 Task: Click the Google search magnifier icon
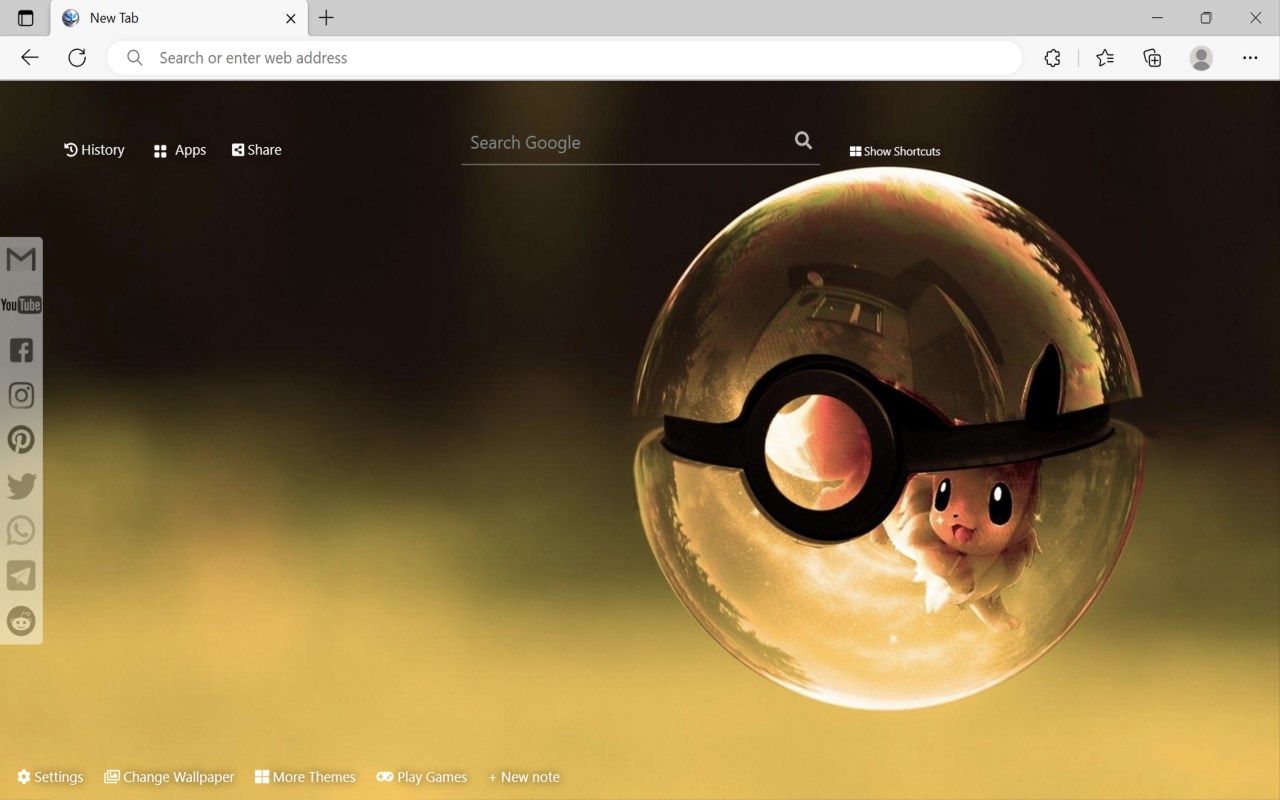(803, 141)
